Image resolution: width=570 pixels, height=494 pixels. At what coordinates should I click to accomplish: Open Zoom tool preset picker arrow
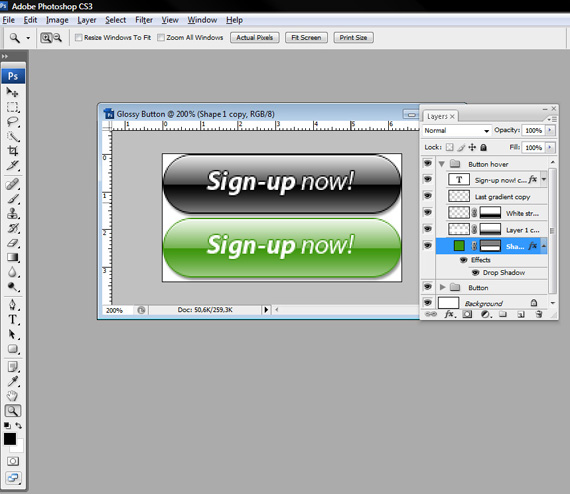coord(28,38)
